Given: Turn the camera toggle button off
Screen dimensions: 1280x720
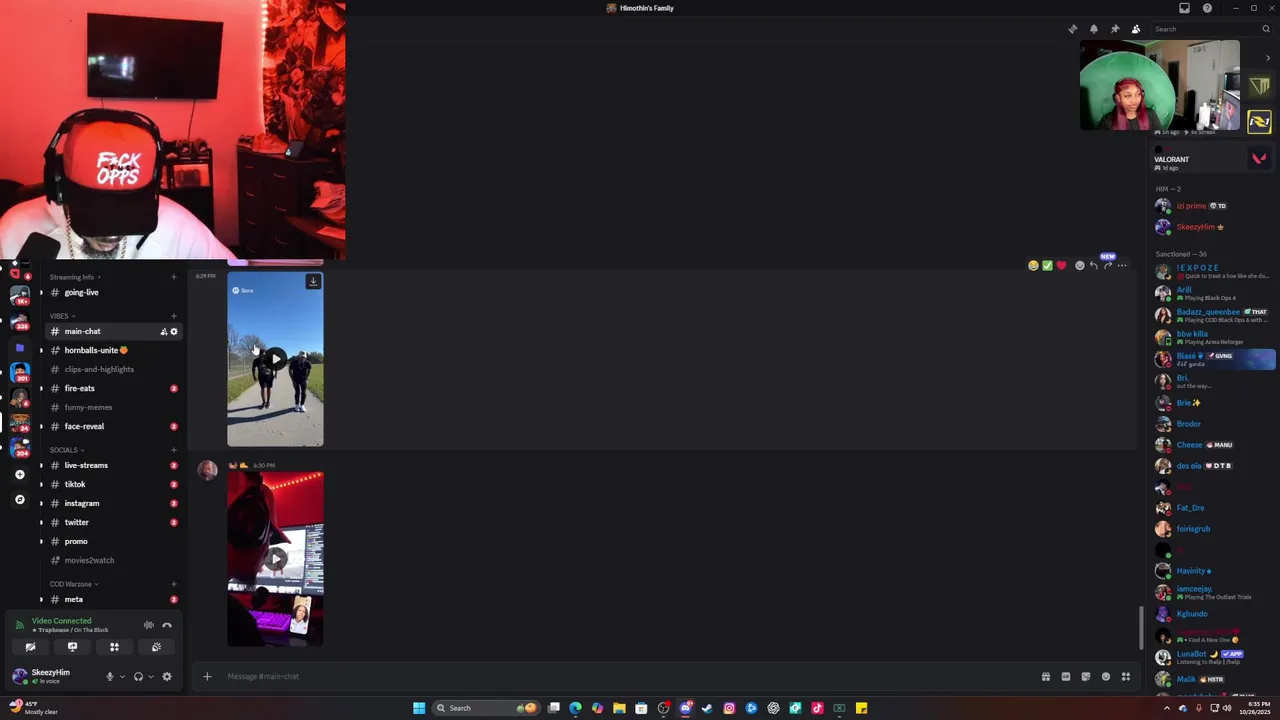Looking at the screenshot, I should click(30, 647).
